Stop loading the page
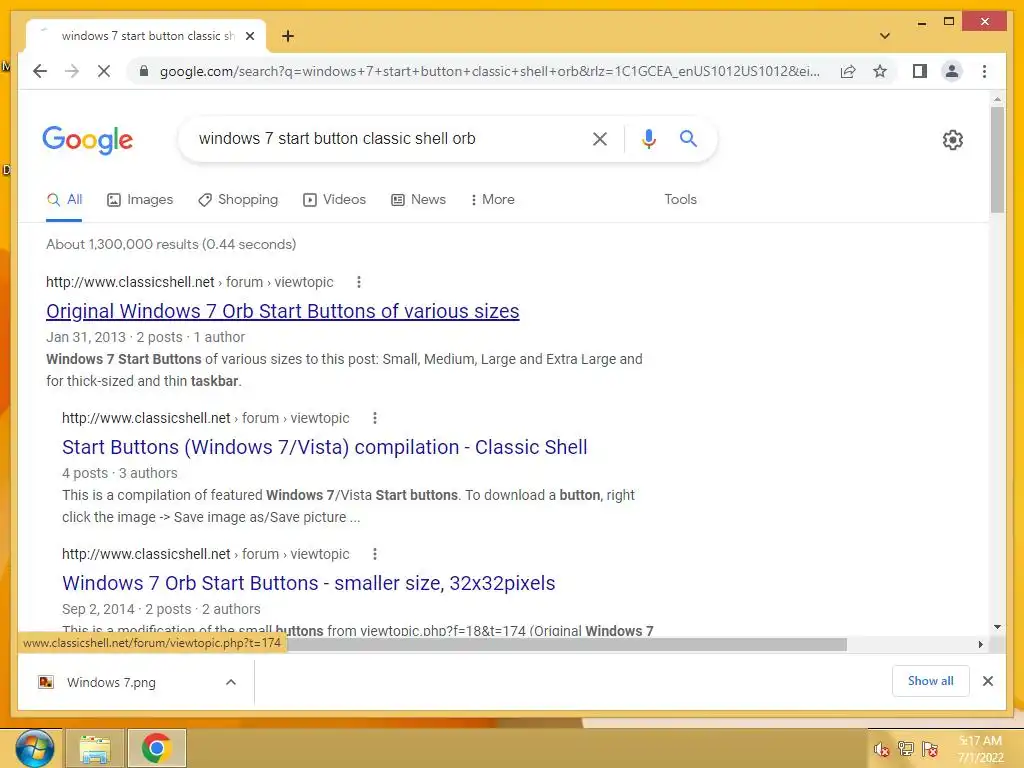 [x=104, y=71]
